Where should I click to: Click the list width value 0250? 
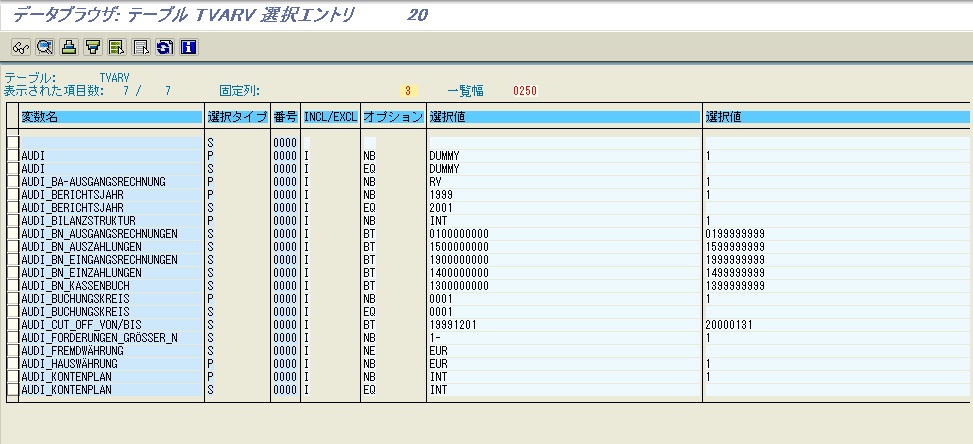(525, 91)
